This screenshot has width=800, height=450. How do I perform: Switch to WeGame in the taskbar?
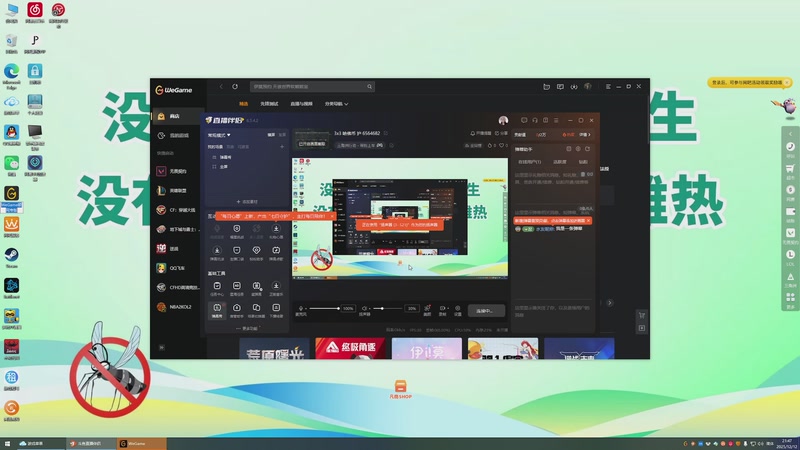[141, 444]
